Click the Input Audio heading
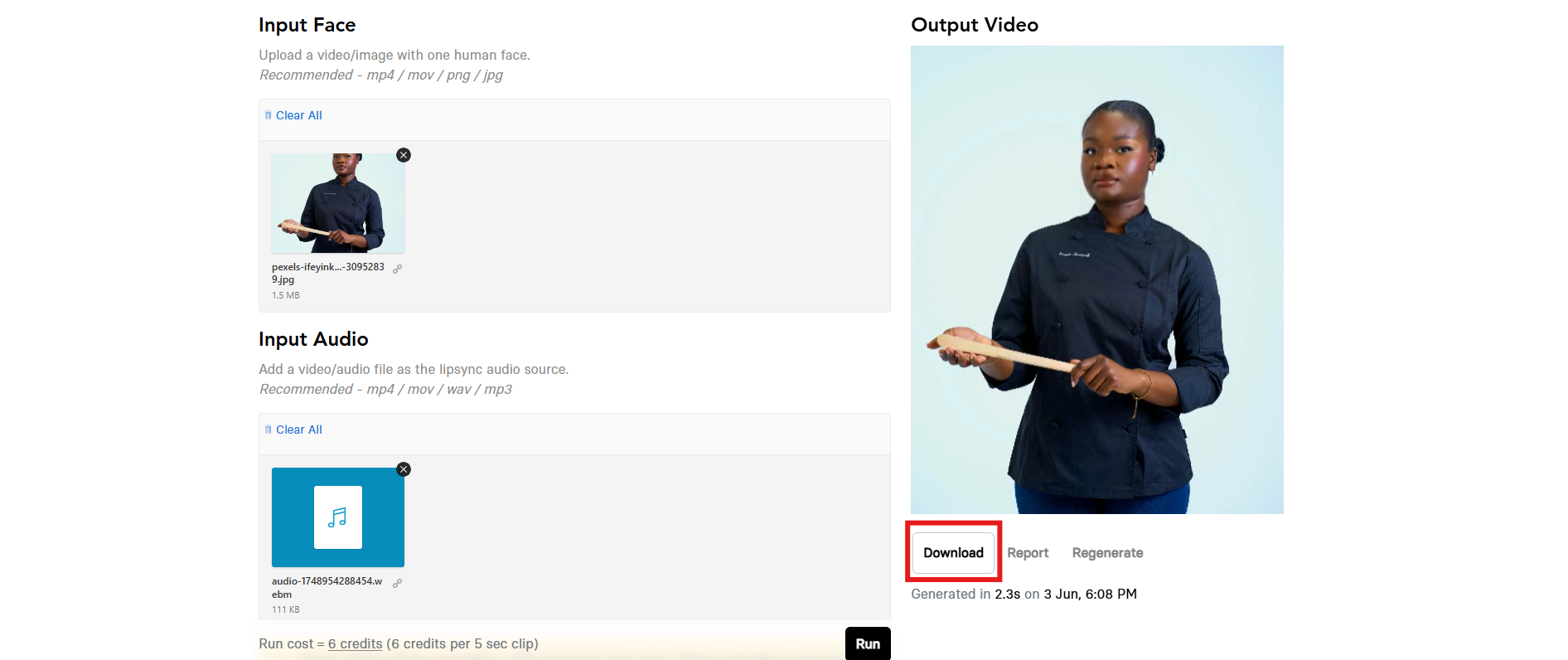The image size is (1568, 660). click(313, 339)
